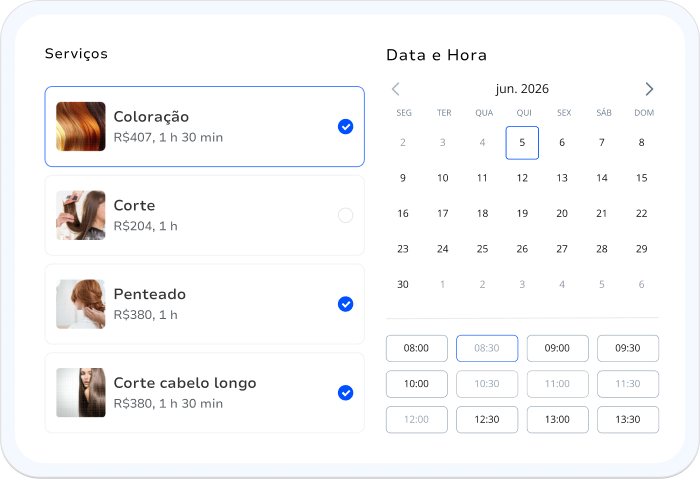Screen dimensions: 700x479
Task: Choose the 10:00 time slot
Action: [417, 384]
